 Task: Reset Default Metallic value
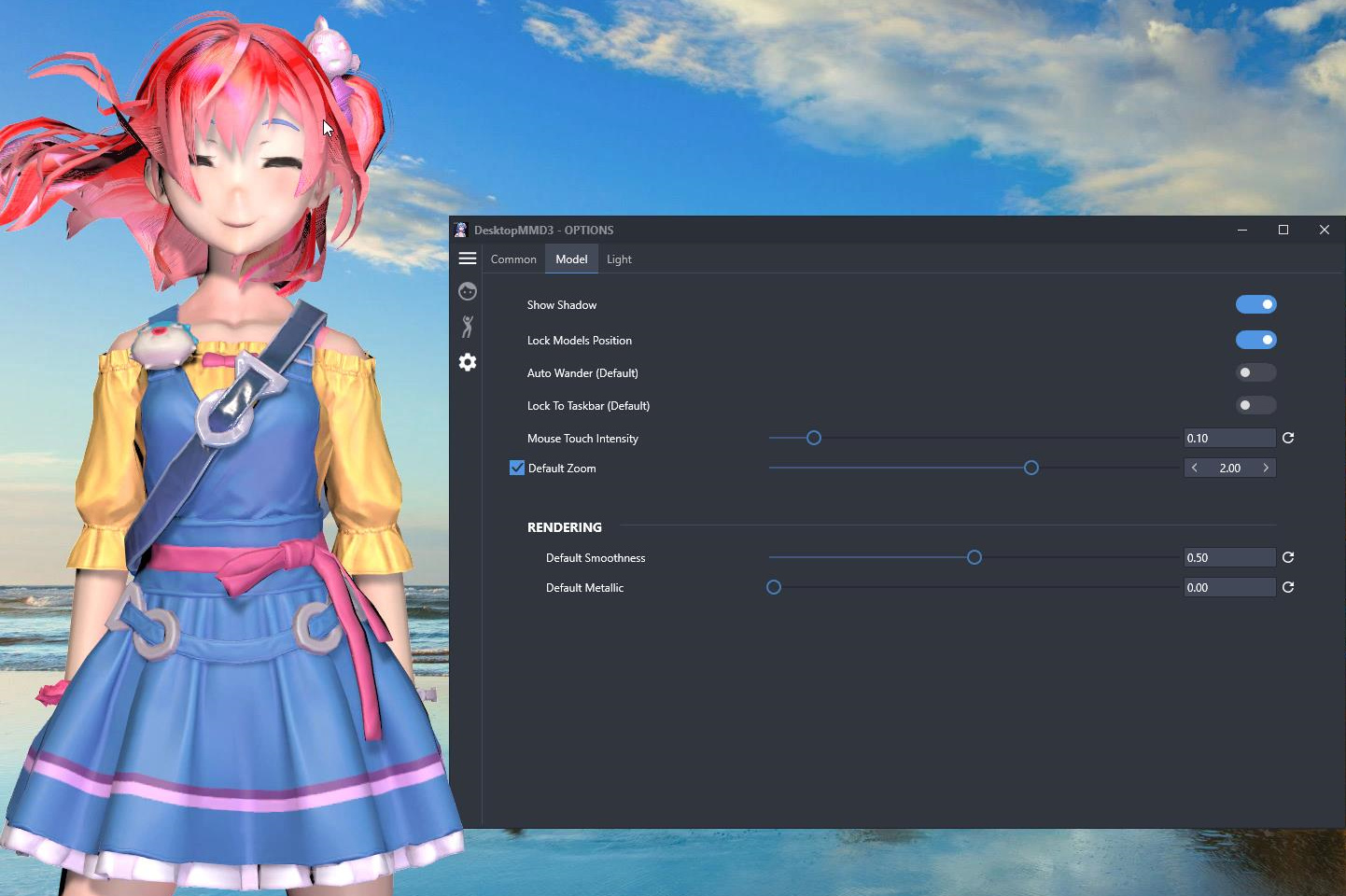click(x=1288, y=587)
